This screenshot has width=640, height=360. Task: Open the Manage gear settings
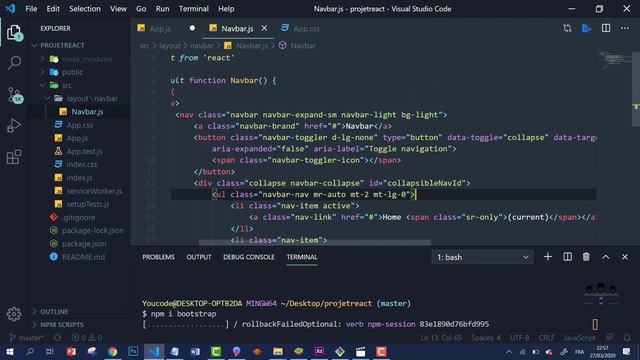point(14,314)
